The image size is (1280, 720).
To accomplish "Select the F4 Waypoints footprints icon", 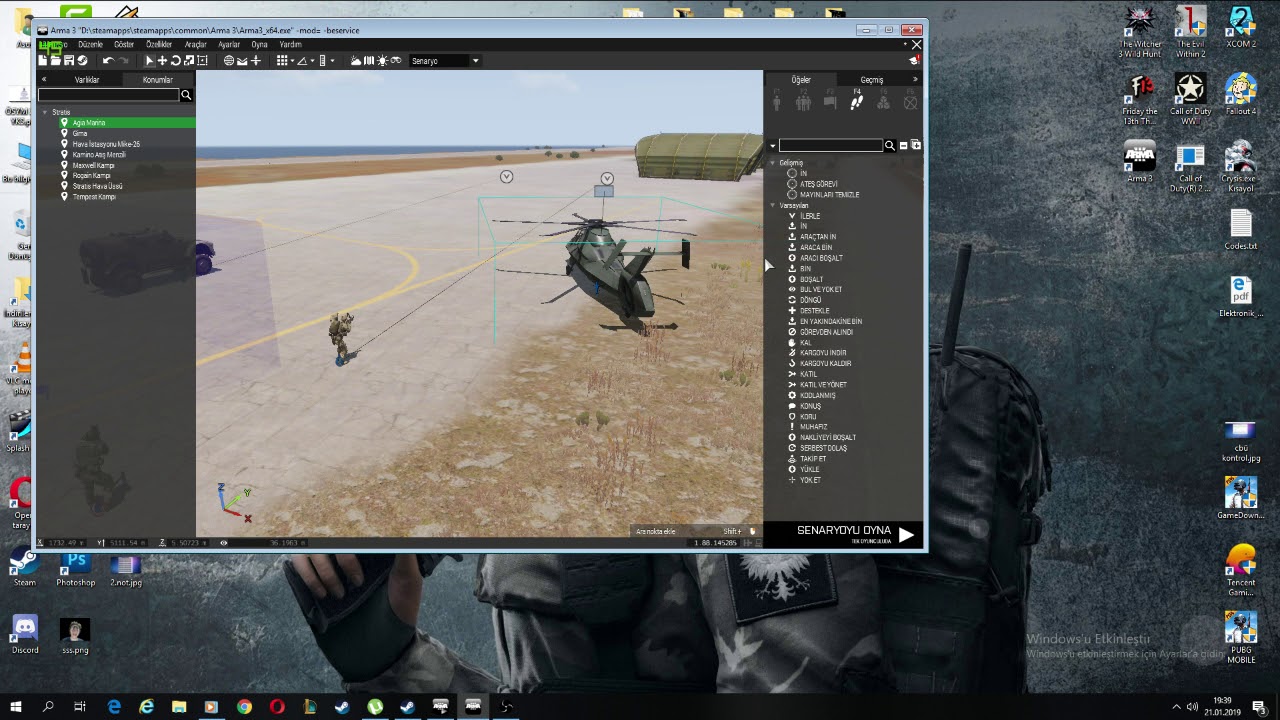I will point(857,101).
